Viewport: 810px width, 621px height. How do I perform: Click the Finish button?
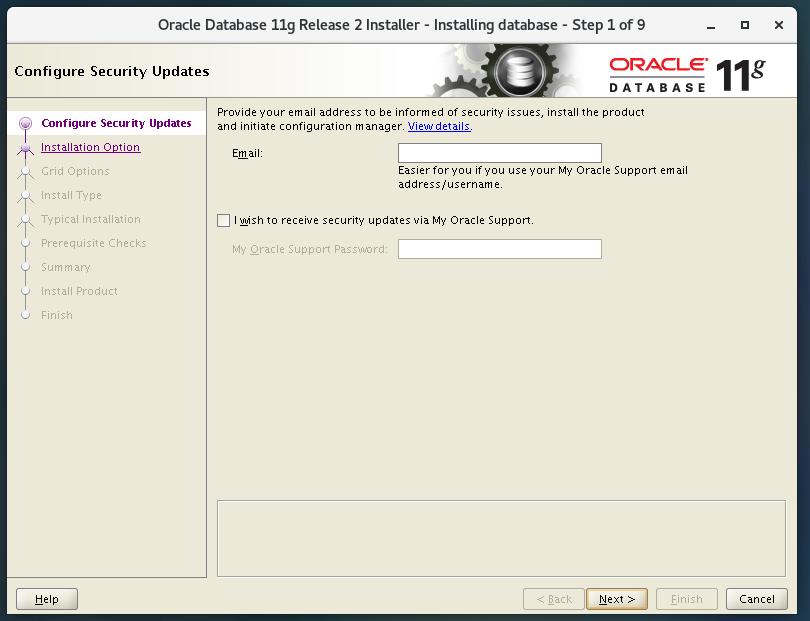pyautogui.click(x=687, y=599)
